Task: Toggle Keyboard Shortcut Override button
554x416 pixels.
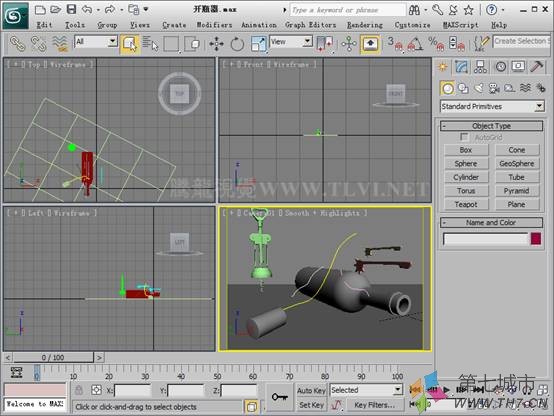Action: pyautogui.click(x=370, y=44)
